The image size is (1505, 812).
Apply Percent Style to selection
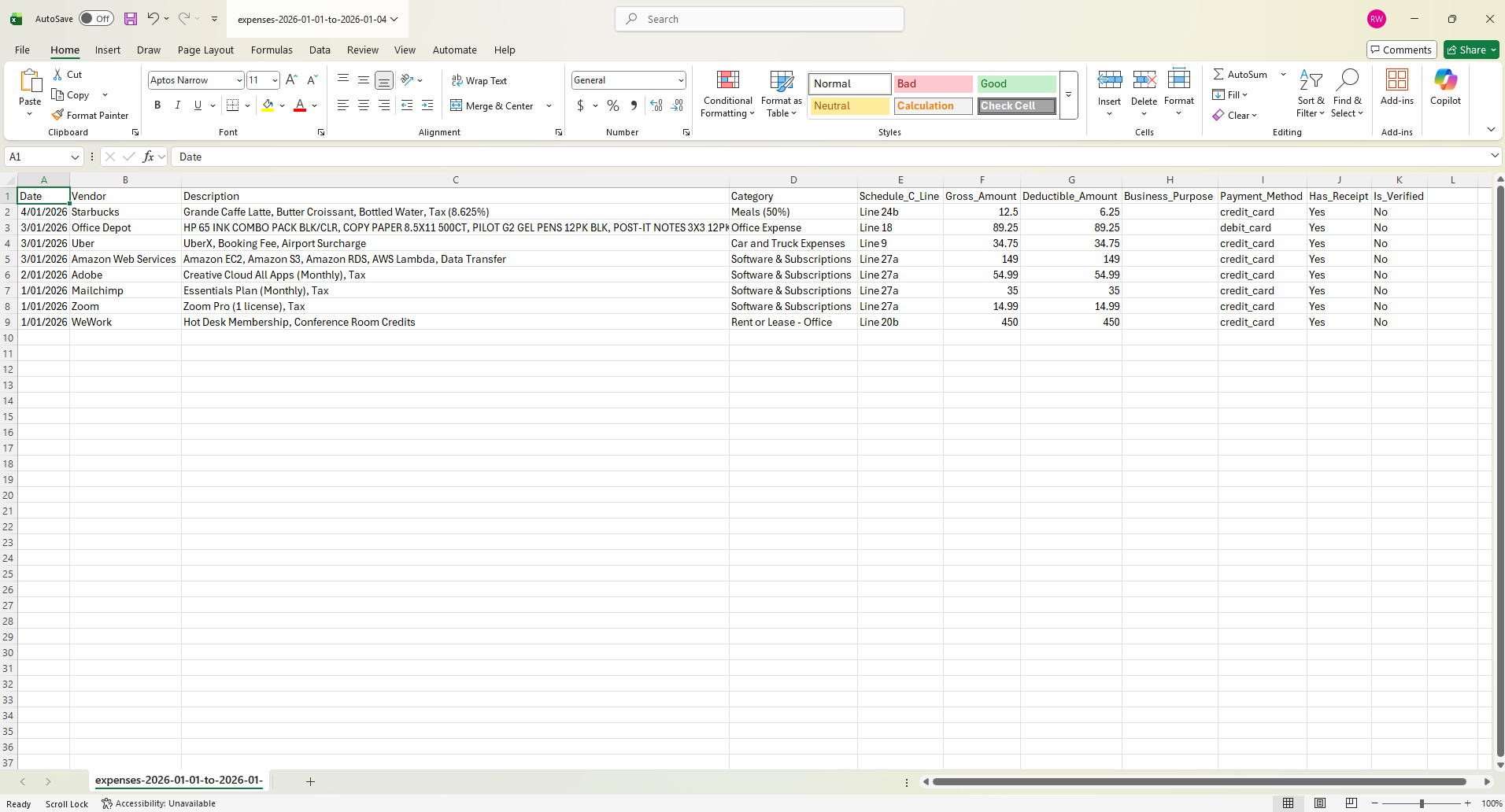pos(613,105)
